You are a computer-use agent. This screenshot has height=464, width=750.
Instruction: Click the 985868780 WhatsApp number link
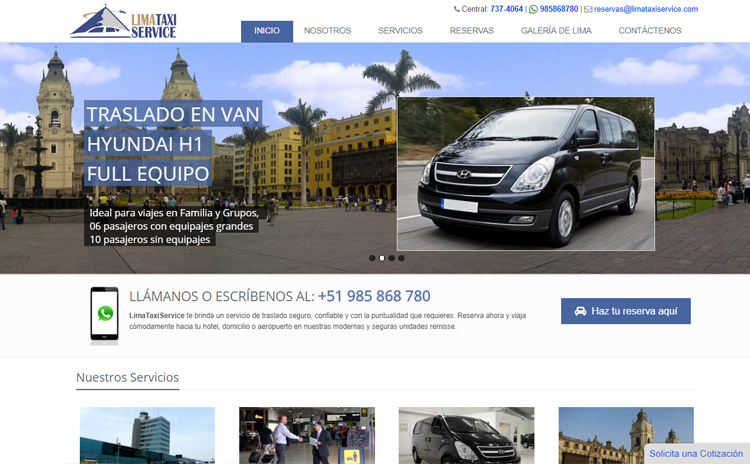click(x=559, y=9)
